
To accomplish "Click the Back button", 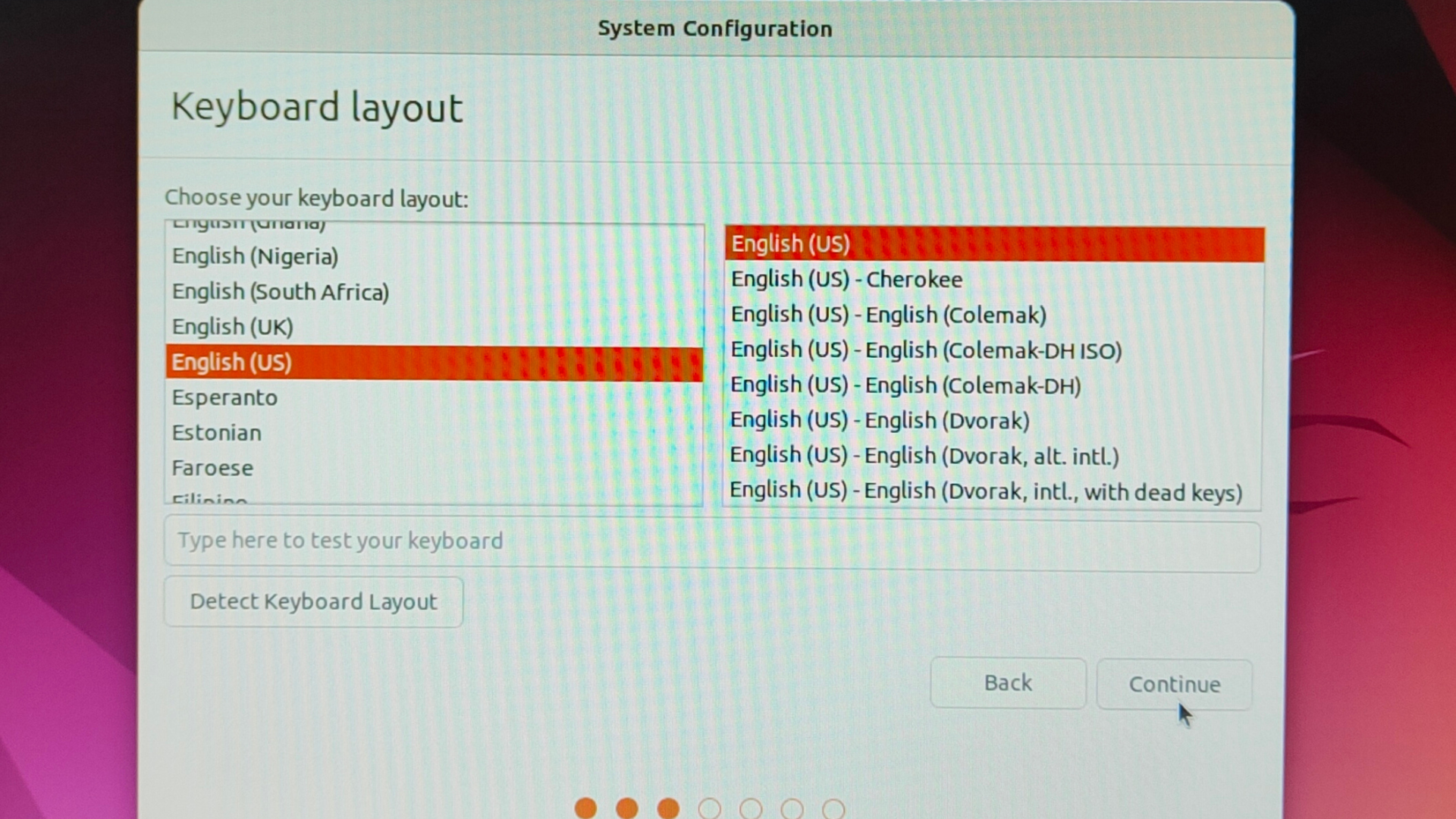I will tap(1008, 683).
